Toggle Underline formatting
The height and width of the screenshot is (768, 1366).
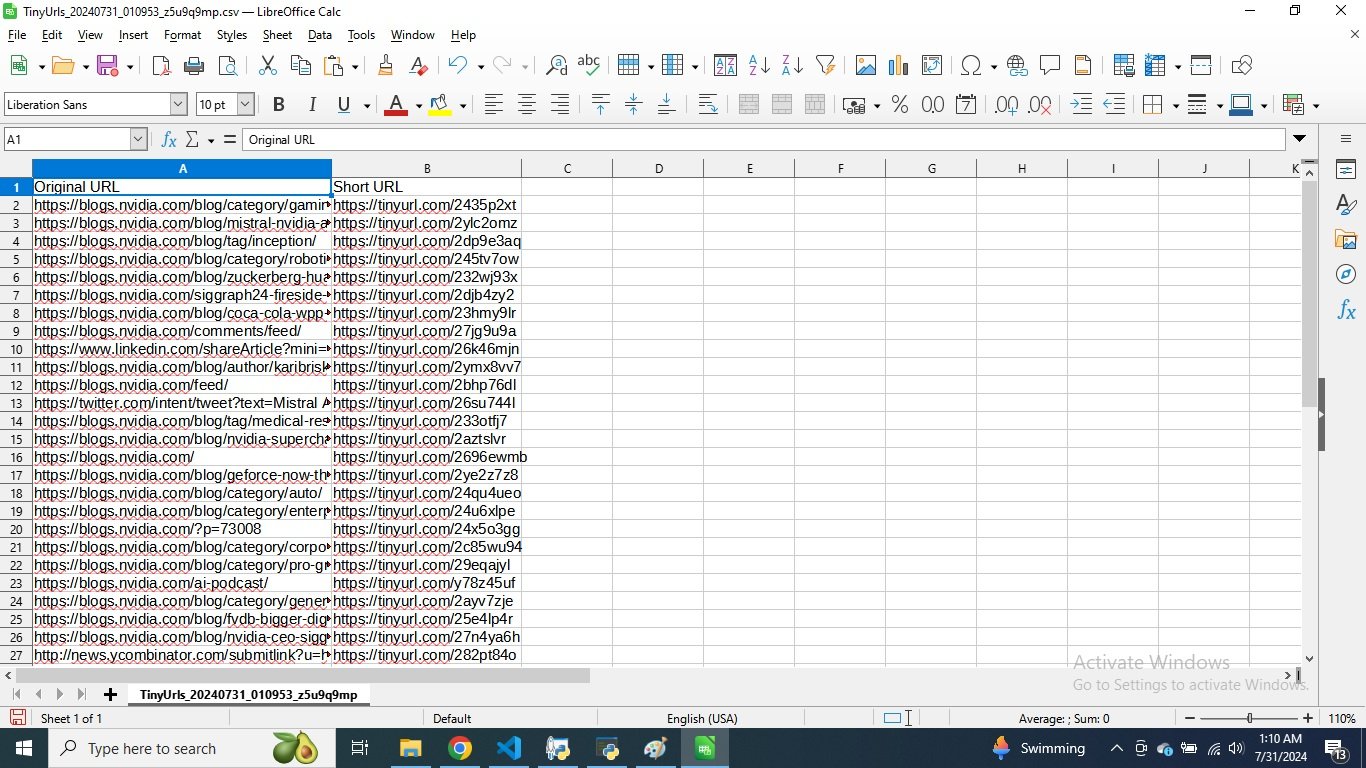pyautogui.click(x=345, y=104)
